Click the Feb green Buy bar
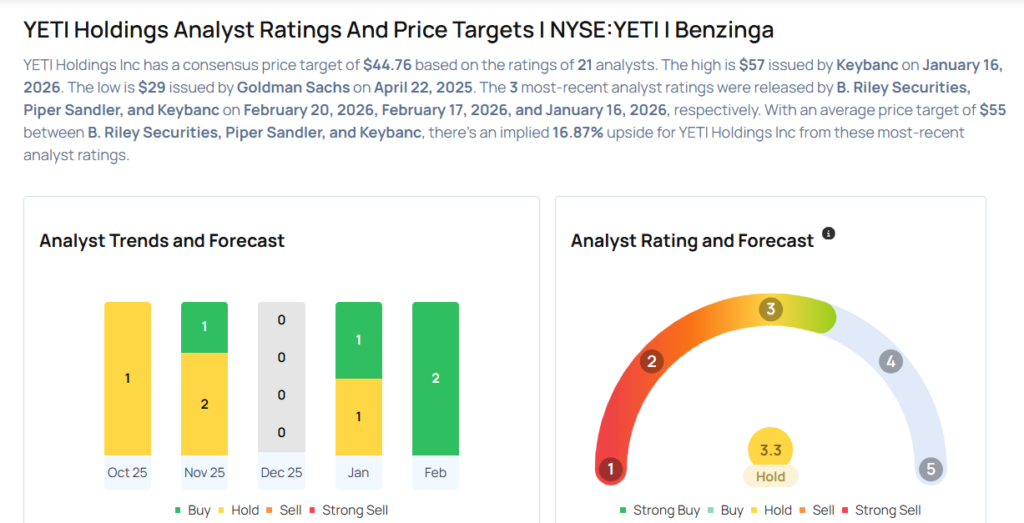1024x523 pixels. (x=435, y=378)
